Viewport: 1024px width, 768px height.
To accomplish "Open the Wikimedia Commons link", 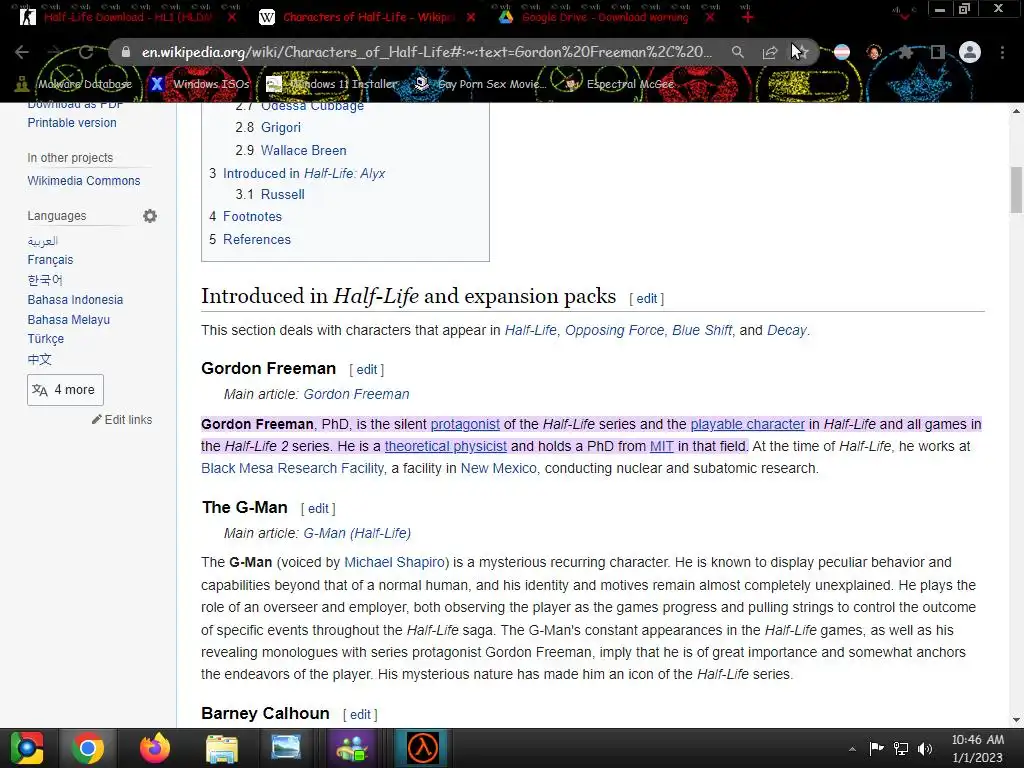I will click(x=84, y=181).
